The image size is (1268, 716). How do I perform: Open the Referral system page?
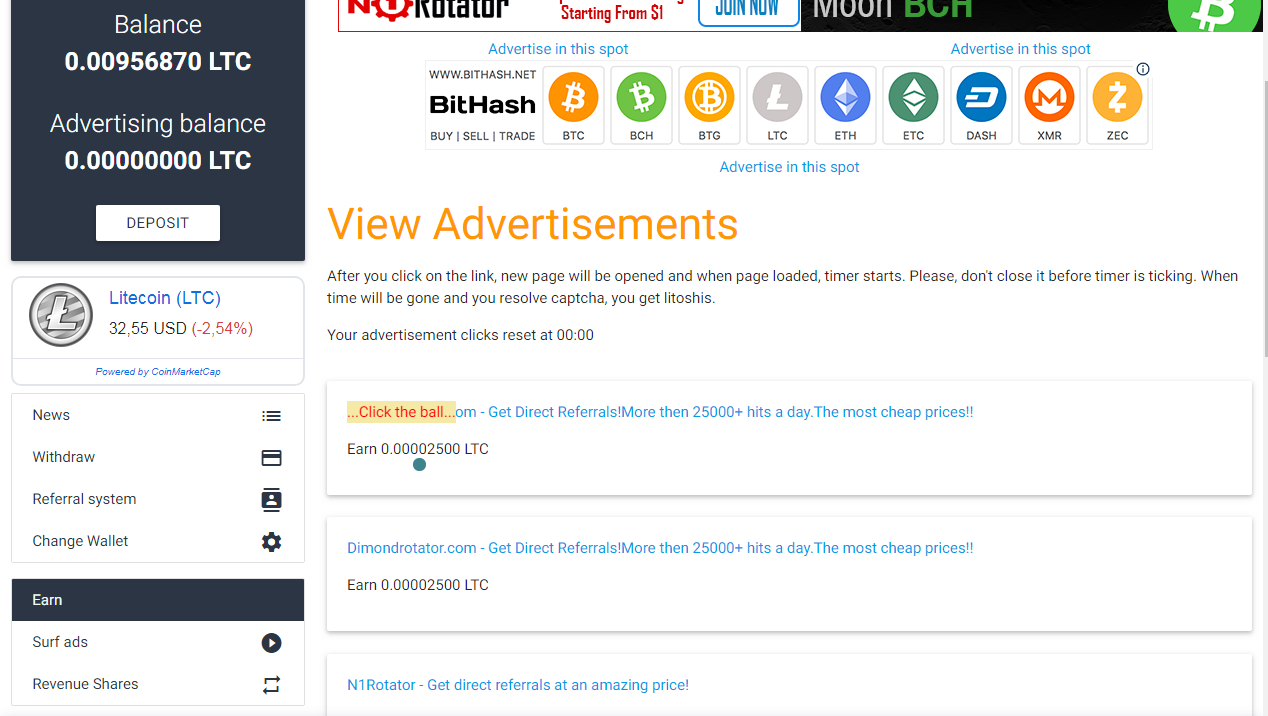(158, 500)
